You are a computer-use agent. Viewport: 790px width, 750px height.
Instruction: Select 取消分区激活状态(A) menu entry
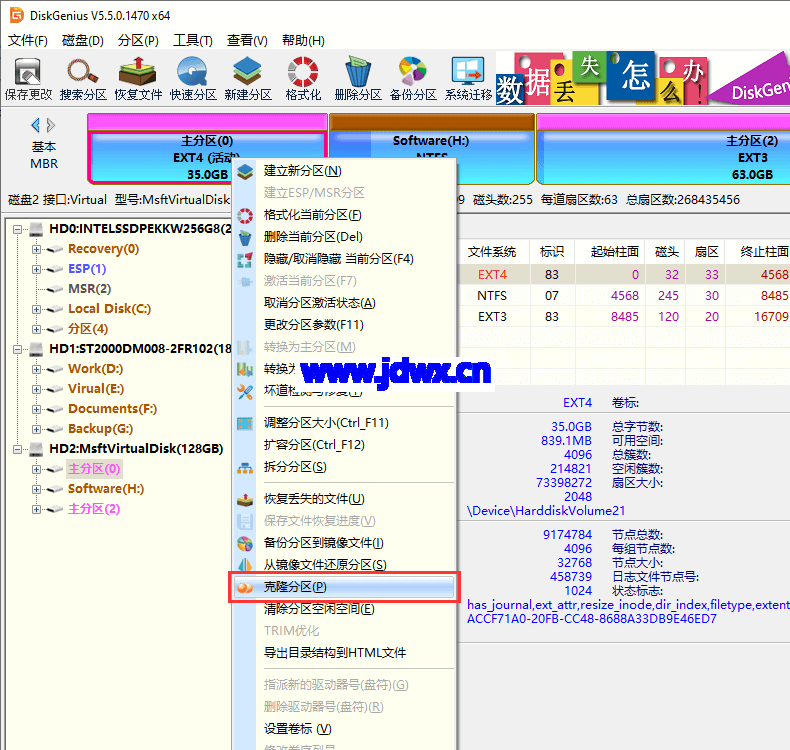pyautogui.click(x=344, y=303)
